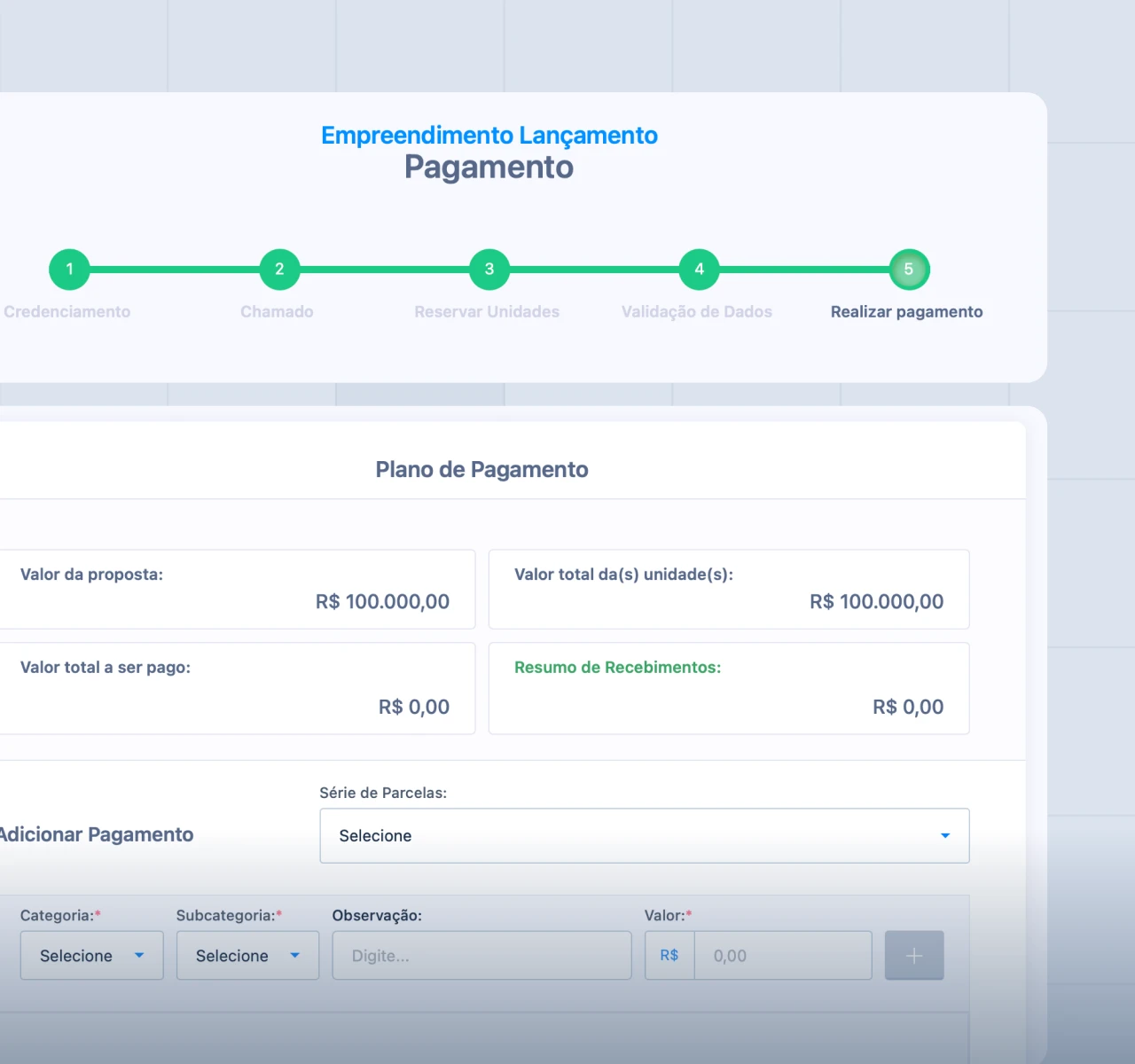This screenshot has width=1135, height=1064.
Task: Select step 5 Realizar pagamento circle
Action: pos(909,270)
